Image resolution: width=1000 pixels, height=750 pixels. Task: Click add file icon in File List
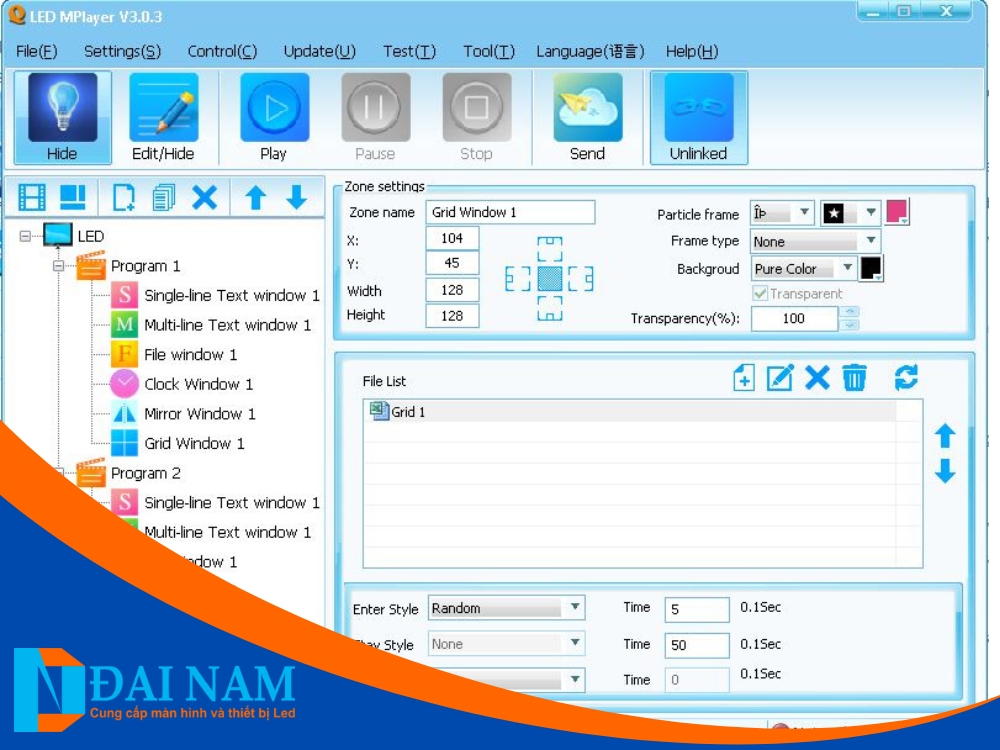[743, 378]
